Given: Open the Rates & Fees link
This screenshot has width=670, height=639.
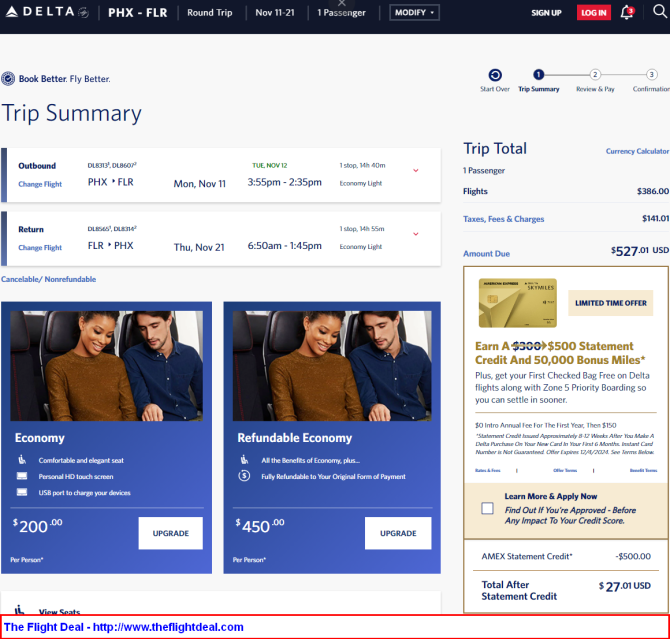Looking at the screenshot, I should [488, 471].
